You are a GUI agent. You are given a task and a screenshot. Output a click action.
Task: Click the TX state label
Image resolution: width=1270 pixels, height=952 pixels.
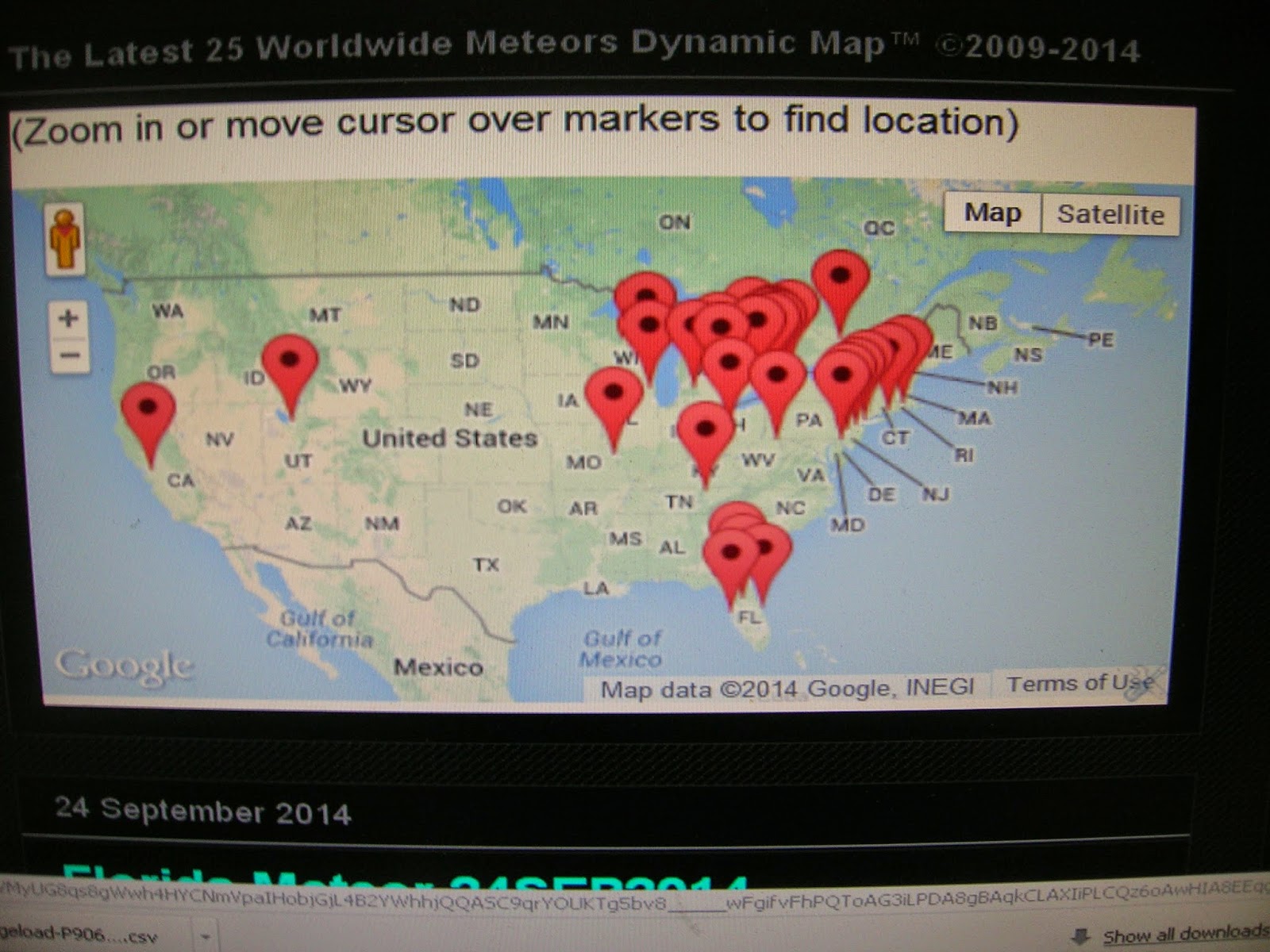[486, 565]
